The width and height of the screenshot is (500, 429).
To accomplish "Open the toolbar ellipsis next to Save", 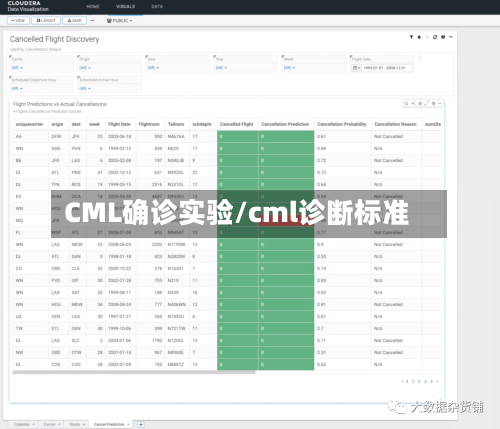I will 92,21.
